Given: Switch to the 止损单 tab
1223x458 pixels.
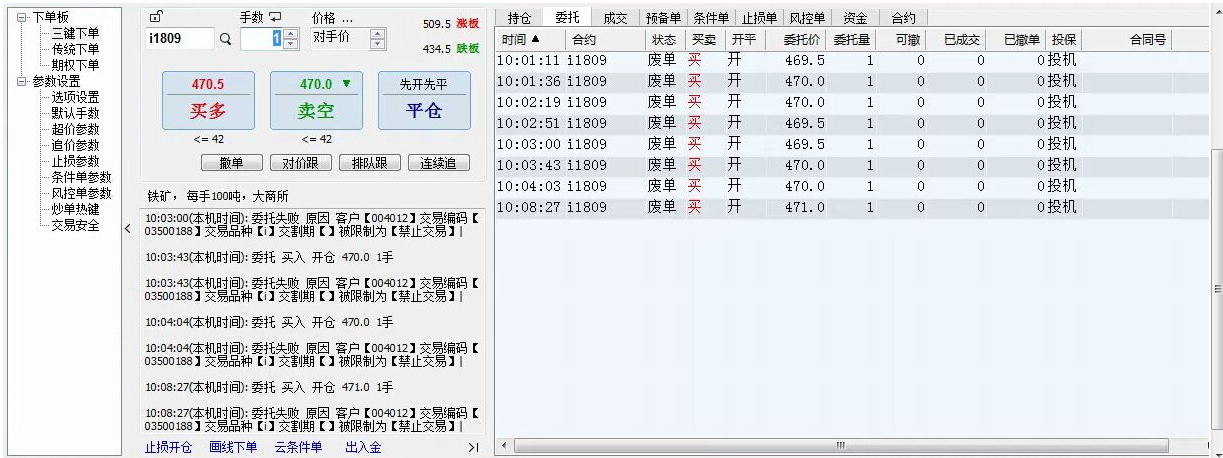Looking at the screenshot, I should (759, 18).
